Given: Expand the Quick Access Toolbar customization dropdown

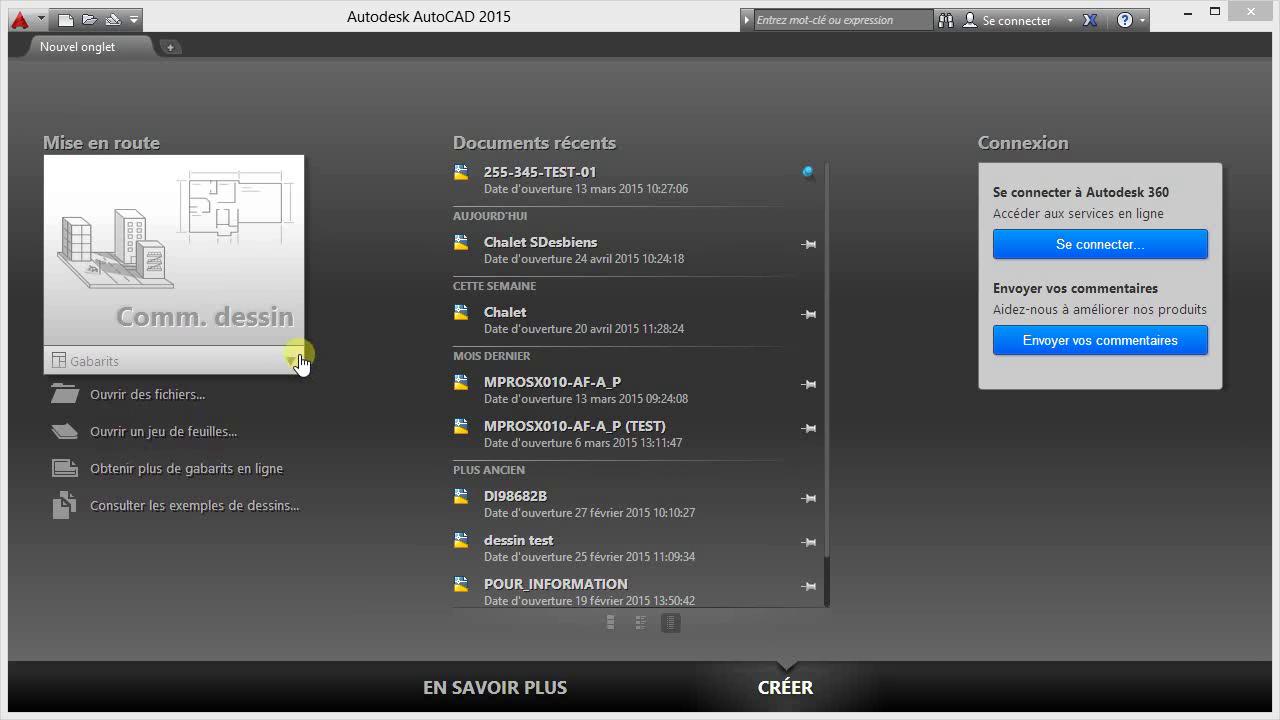Looking at the screenshot, I should [x=134, y=19].
